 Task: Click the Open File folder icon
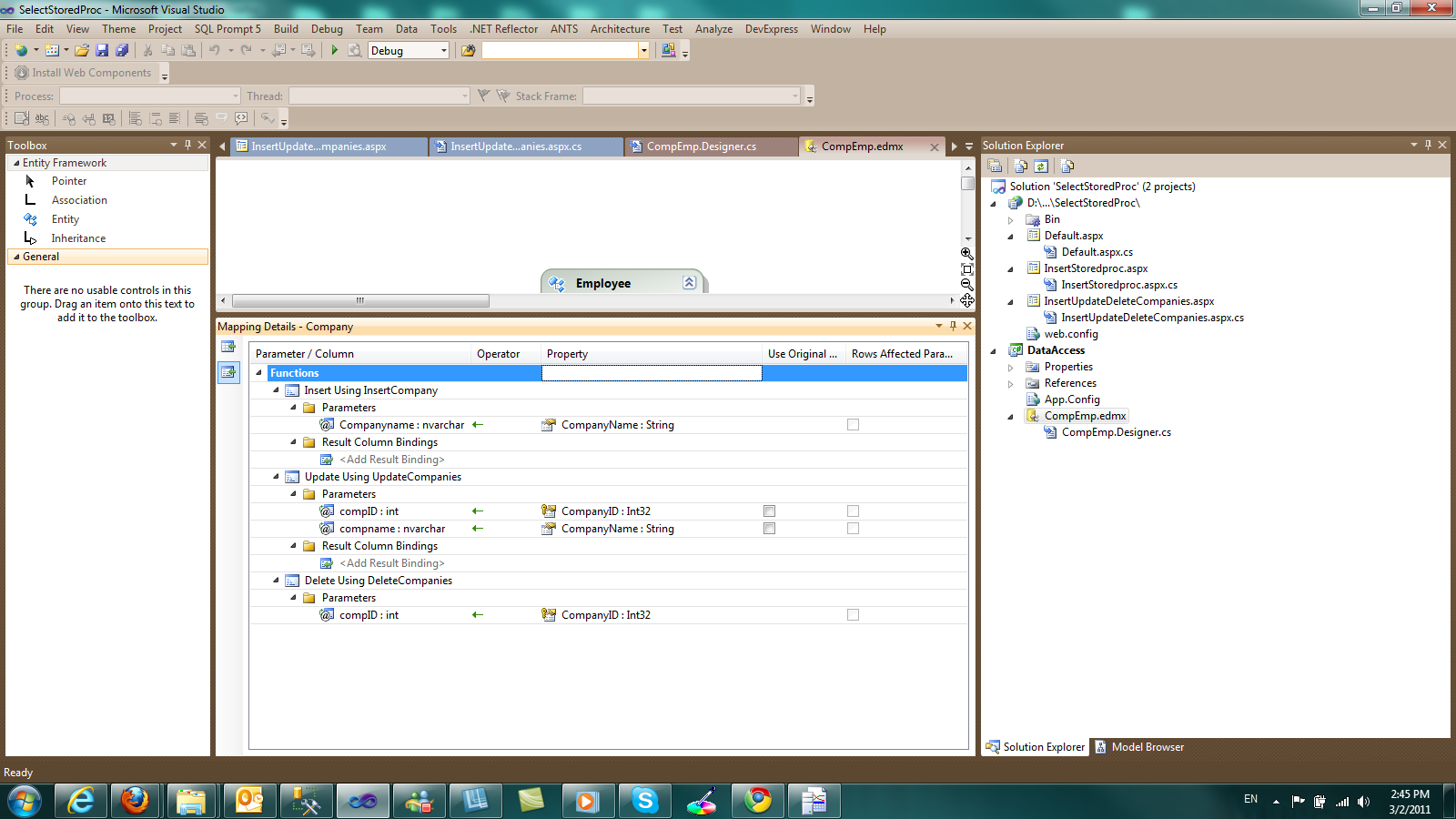click(82, 50)
